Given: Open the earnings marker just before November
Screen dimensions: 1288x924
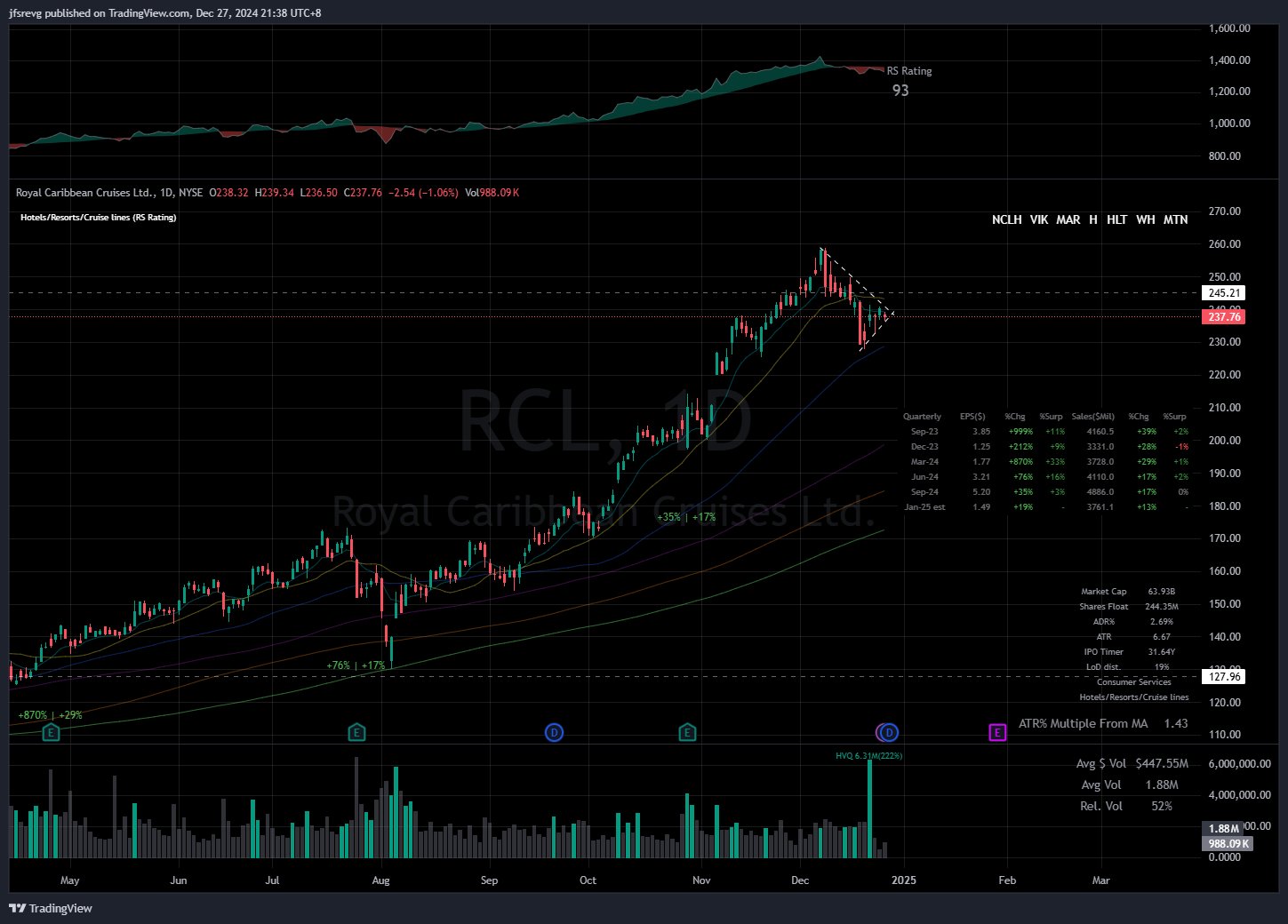Looking at the screenshot, I should point(687,733).
